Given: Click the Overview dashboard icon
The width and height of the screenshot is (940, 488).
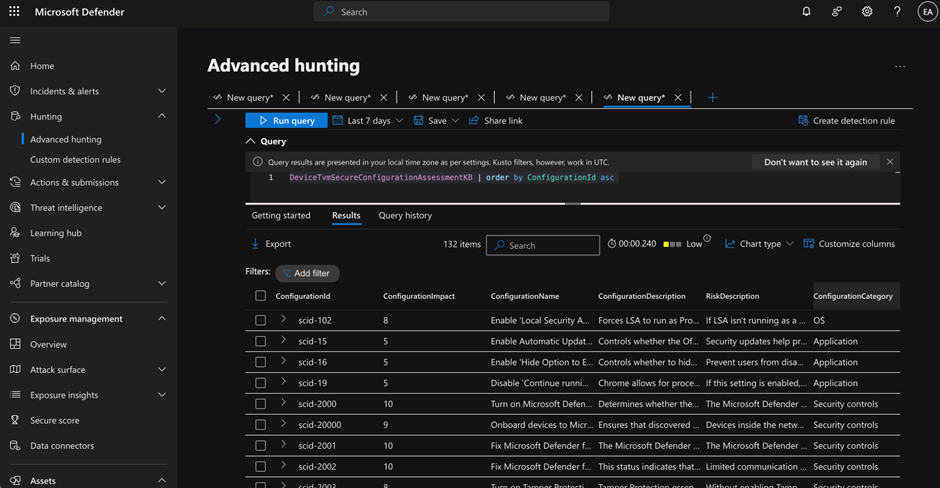Looking at the screenshot, I should (x=15, y=344).
